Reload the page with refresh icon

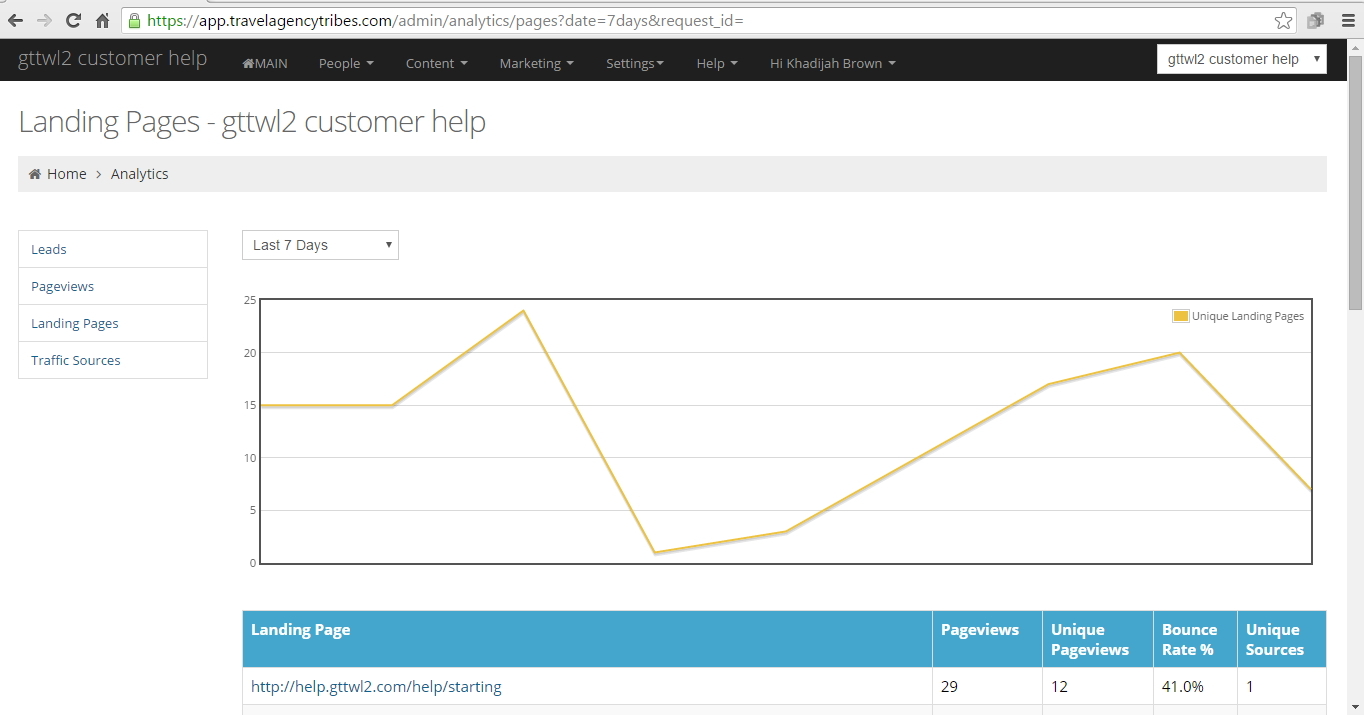point(73,20)
